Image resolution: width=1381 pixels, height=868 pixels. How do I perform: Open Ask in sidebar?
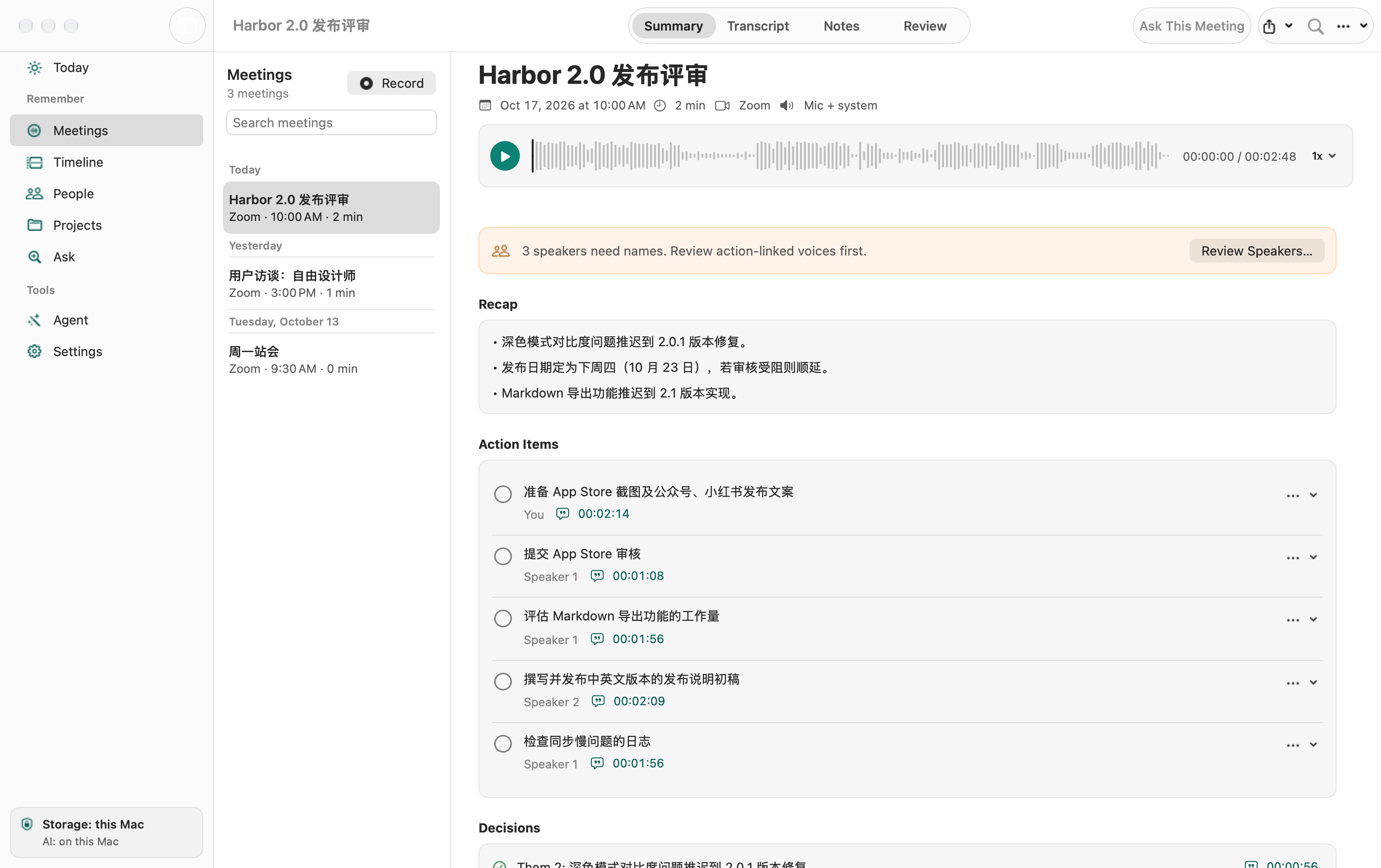[x=107, y=257]
